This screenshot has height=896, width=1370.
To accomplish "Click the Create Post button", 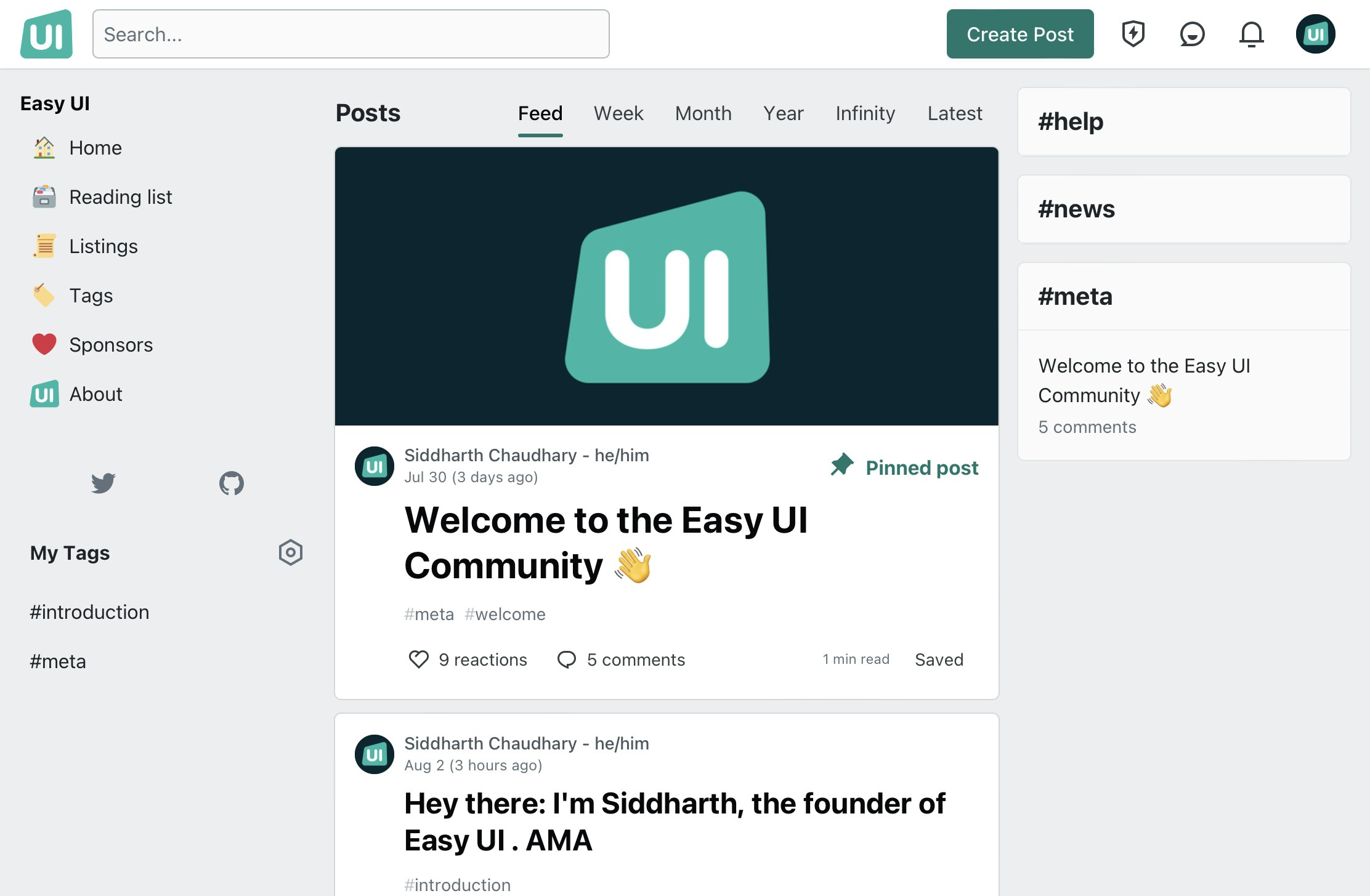I will tap(1019, 34).
